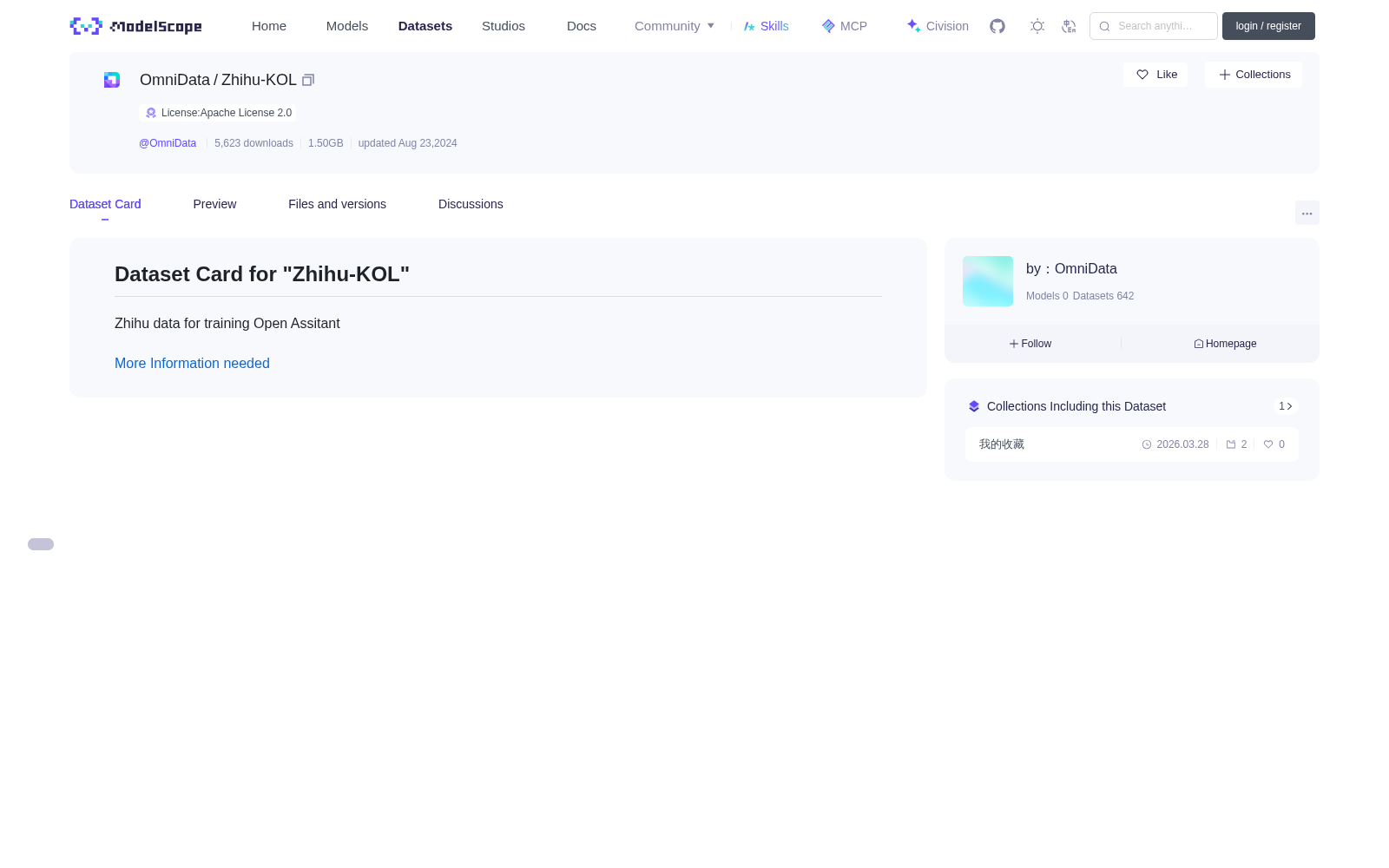Click the OmniData owner name in title

tap(174, 80)
